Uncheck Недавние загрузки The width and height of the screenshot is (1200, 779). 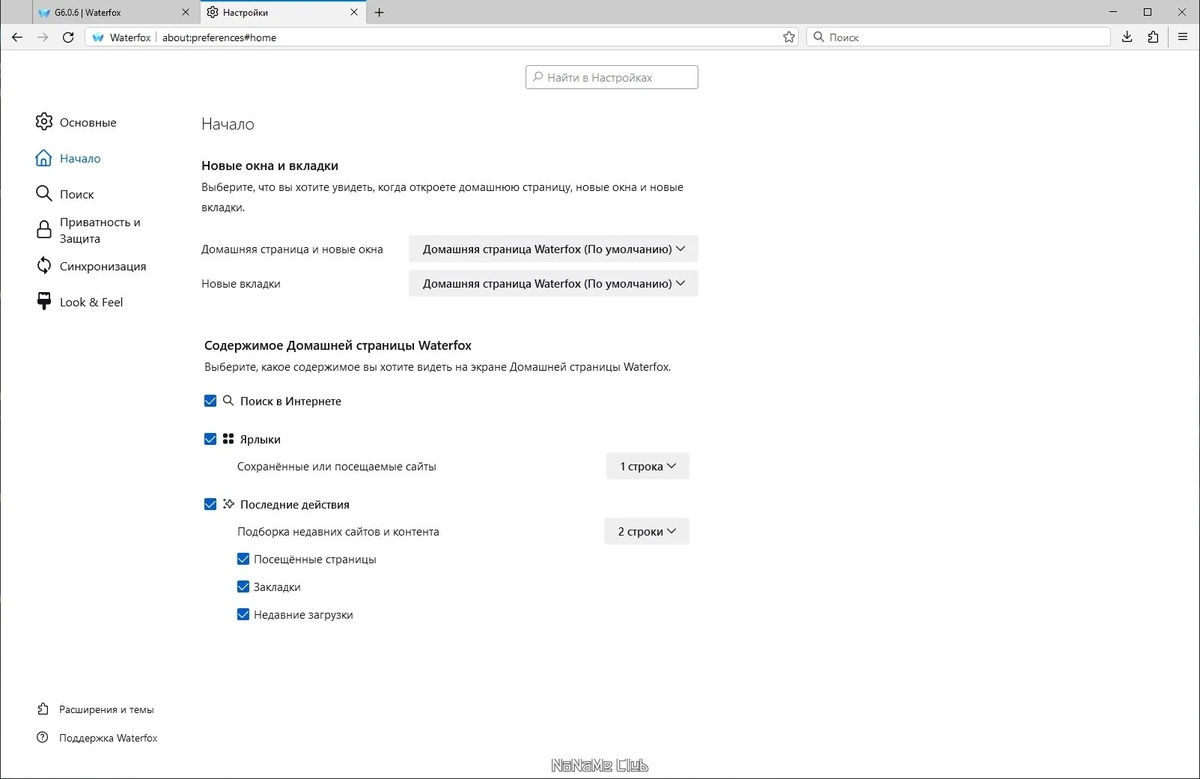tap(243, 615)
